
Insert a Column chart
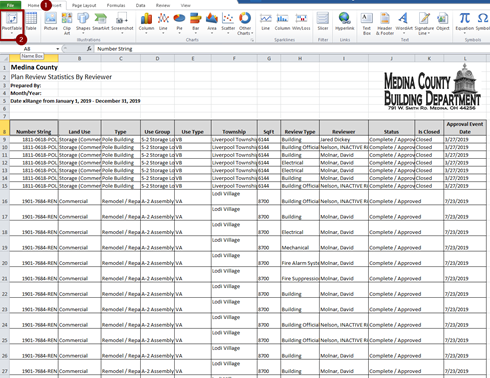tap(146, 23)
